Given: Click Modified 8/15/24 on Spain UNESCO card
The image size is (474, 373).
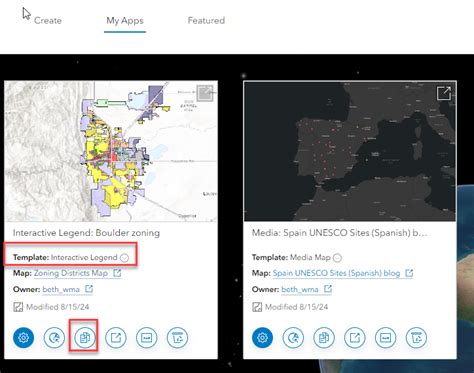Looking at the screenshot, I should (296, 307).
